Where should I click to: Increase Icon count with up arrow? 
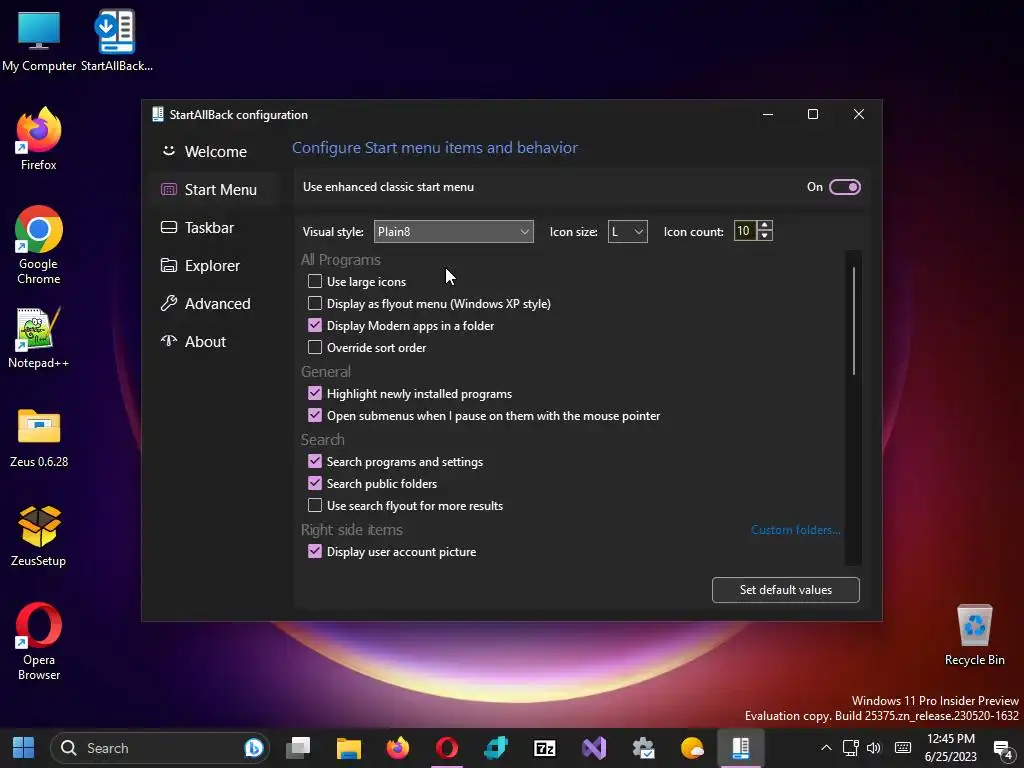point(765,226)
